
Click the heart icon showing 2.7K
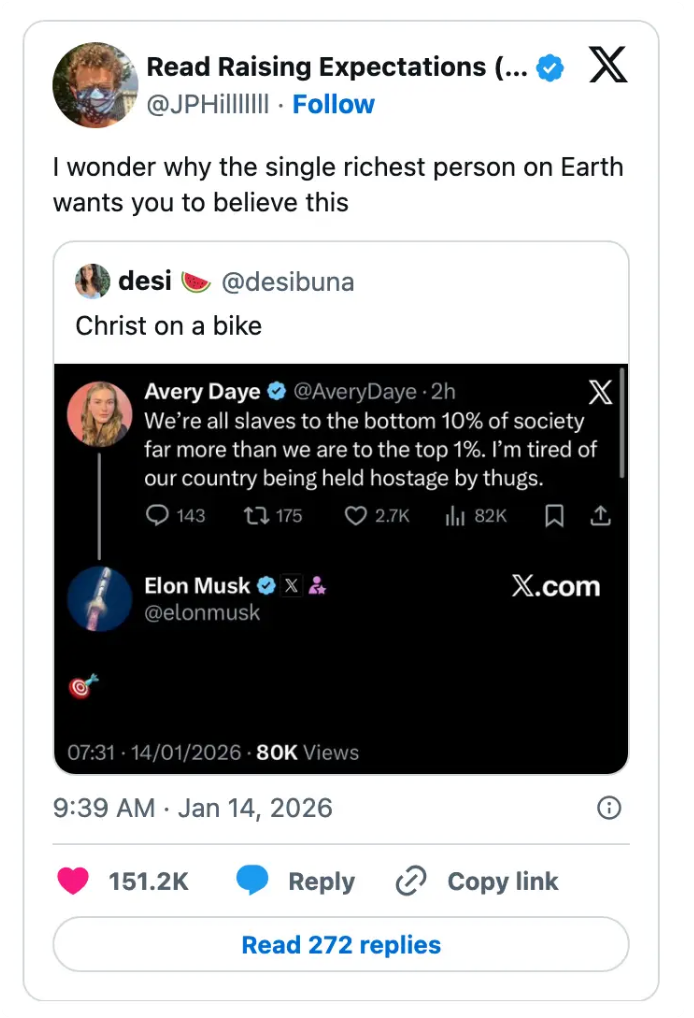click(x=354, y=515)
